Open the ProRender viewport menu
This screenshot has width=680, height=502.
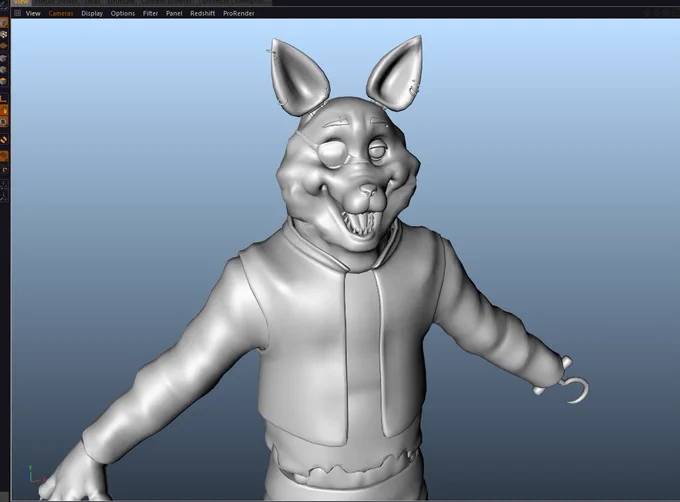pyautogui.click(x=239, y=13)
